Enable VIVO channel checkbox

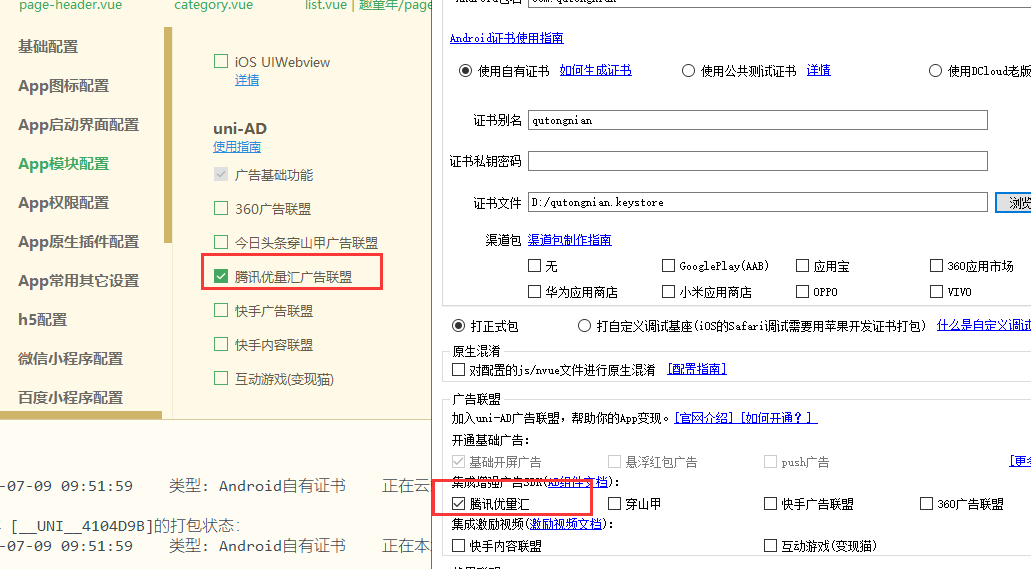point(936,291)
